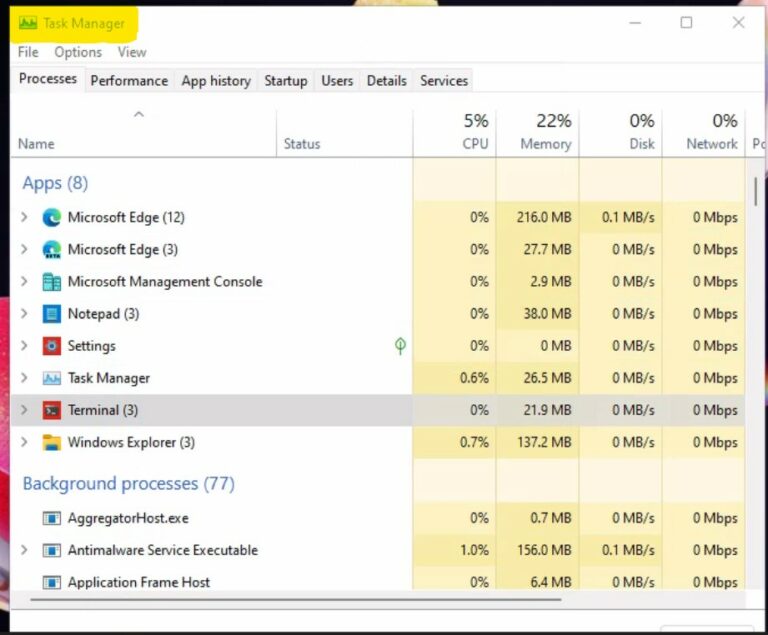Screen dimensions: 768x635
Task: Expand Antimalware Service Executable row
Action: pos(24,550)
